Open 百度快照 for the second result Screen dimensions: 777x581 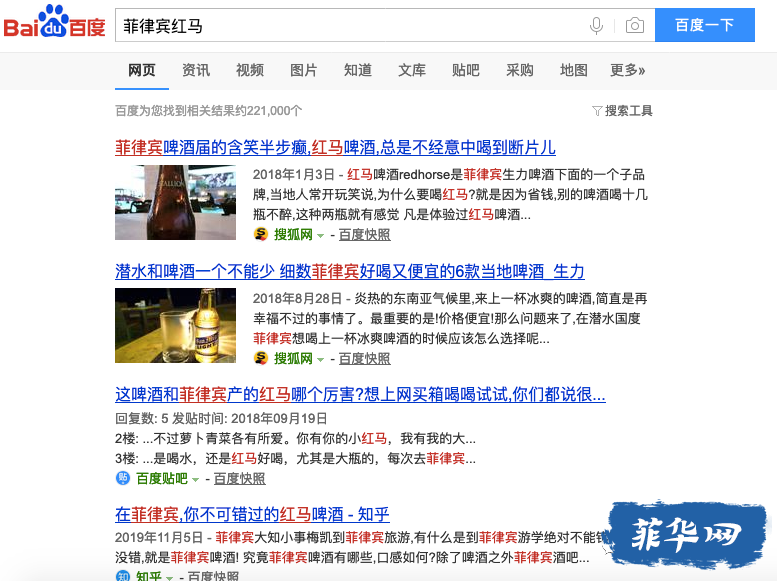click(365, 358)
